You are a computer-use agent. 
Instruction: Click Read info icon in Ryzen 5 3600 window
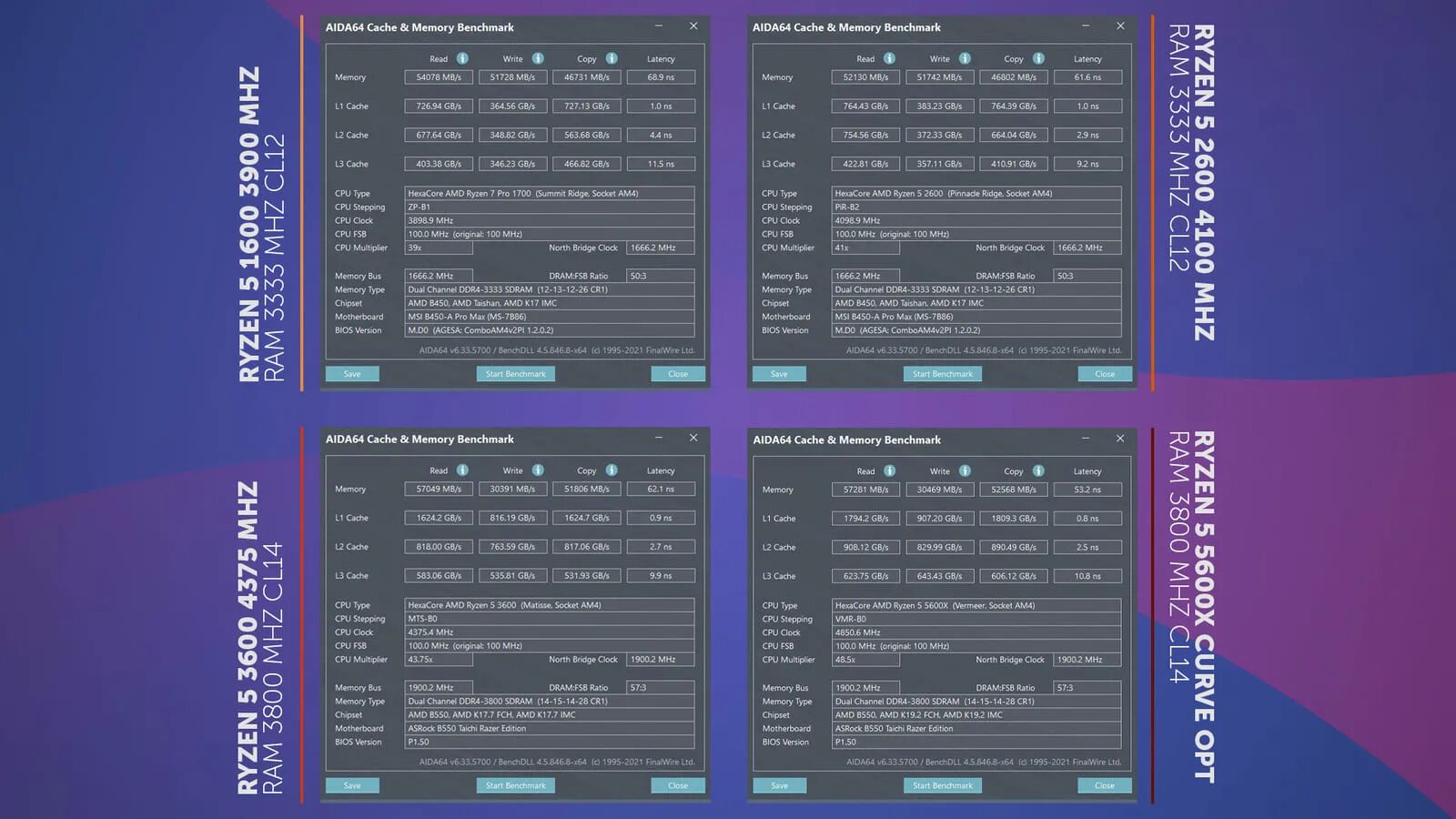pos(462,470)
